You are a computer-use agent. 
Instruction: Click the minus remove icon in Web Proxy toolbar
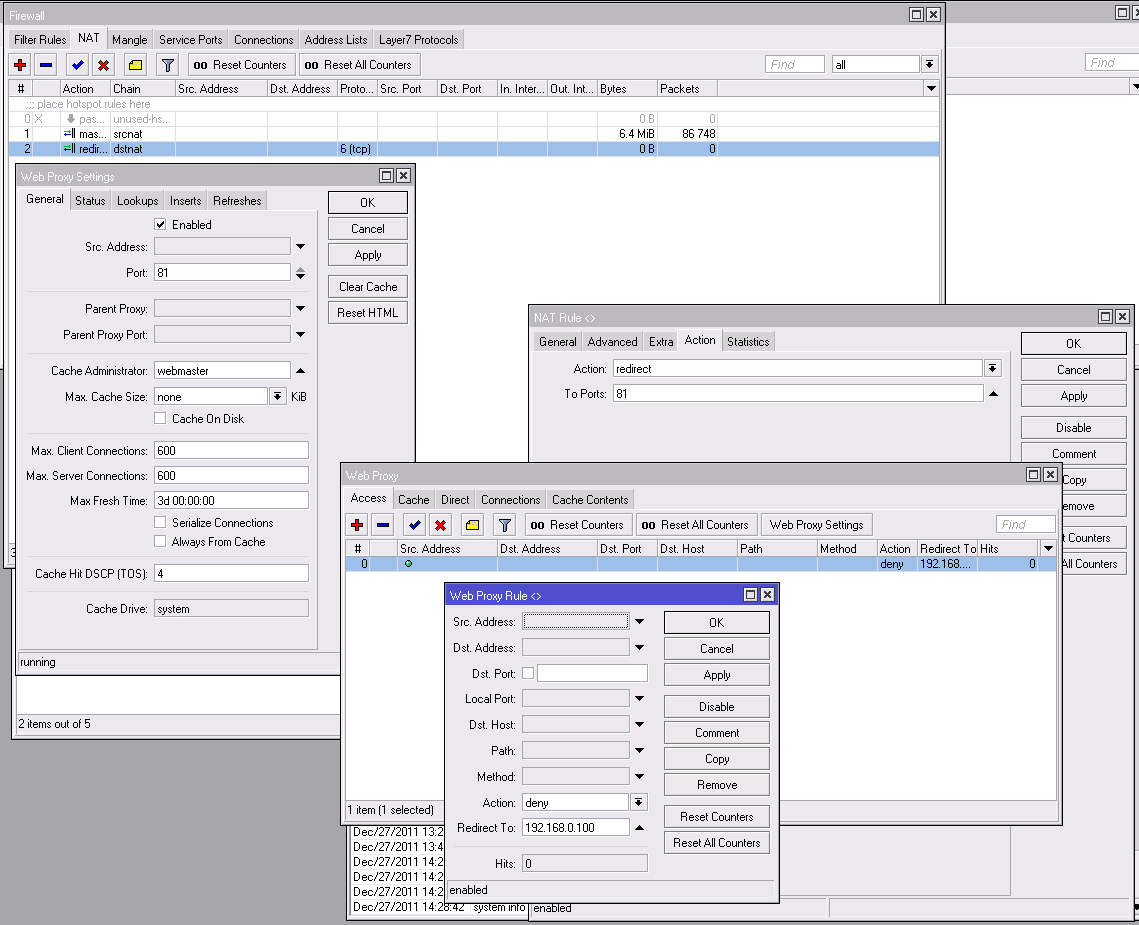[x=382, y=525]
